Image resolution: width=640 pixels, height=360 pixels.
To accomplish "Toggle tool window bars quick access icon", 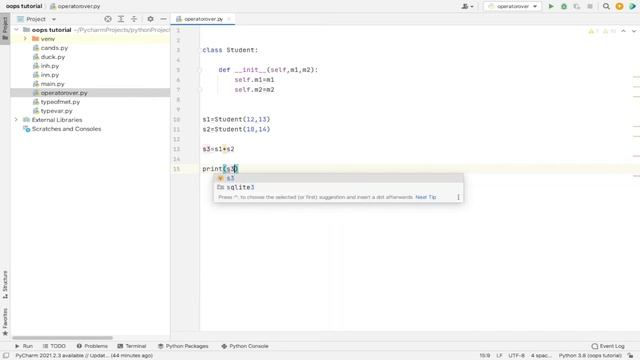I will coord(5,356).
